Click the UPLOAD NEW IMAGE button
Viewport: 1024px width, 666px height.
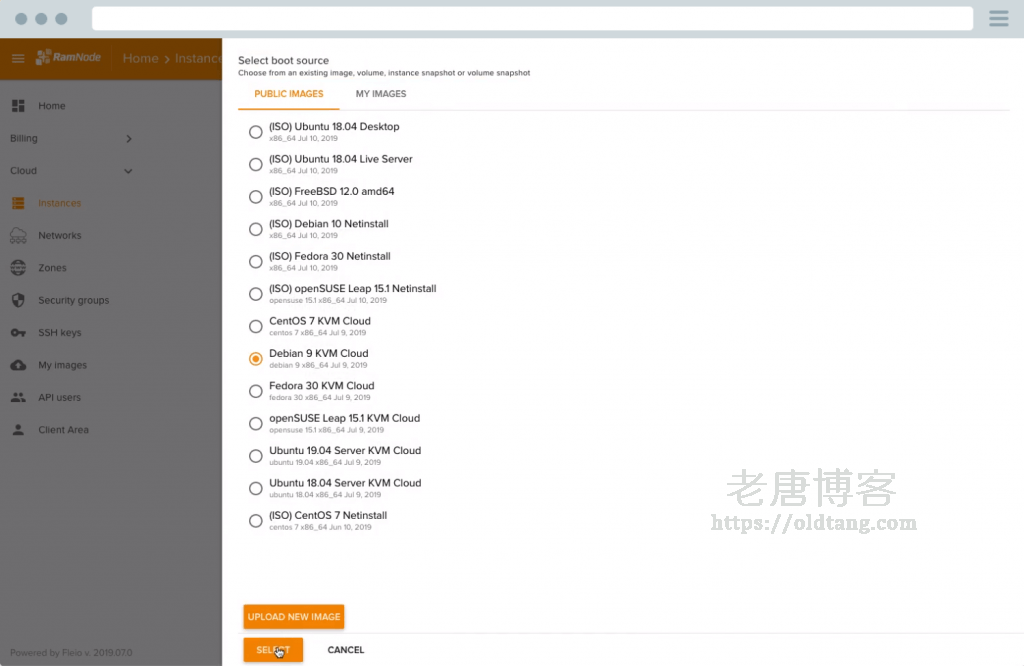293,617
